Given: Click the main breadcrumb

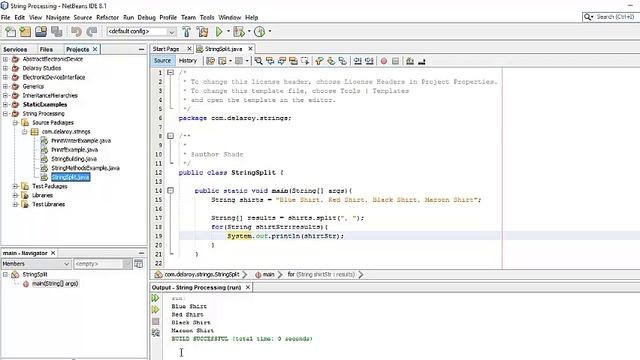Looking at the screenshot, I should coord(268,275).
